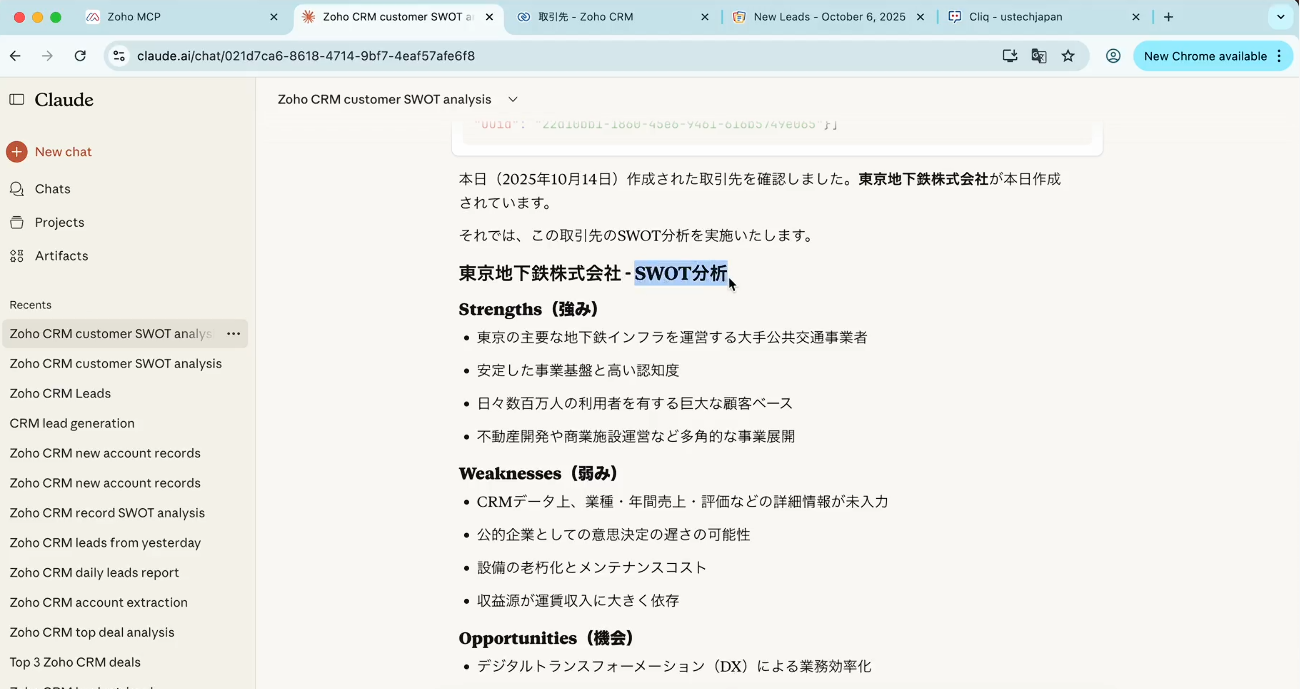
Task: Click the Weaknesses（弱み）heading
Action: coord(539,473)
